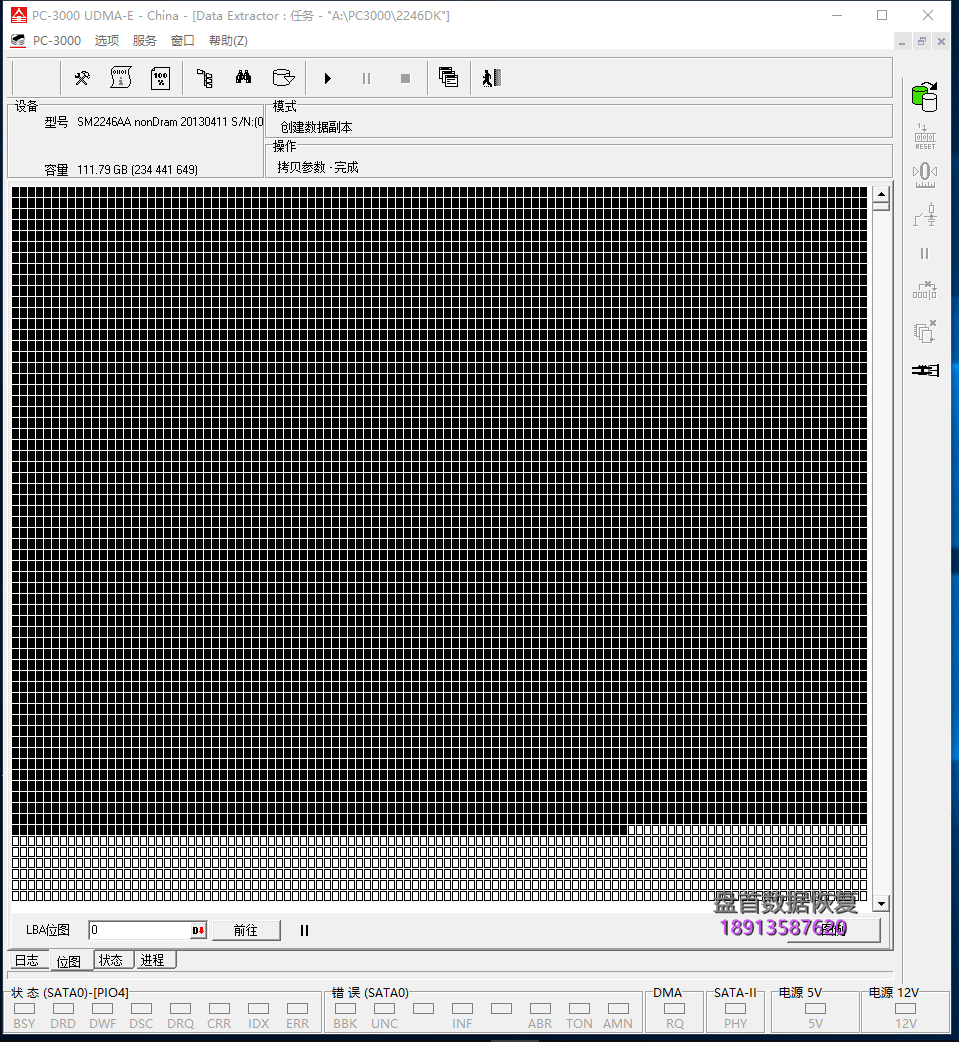The height and width of the screenshot is (1042, 959).
Task: Minimize the inner Data Extractor window
Action: [x=902, y=41]
